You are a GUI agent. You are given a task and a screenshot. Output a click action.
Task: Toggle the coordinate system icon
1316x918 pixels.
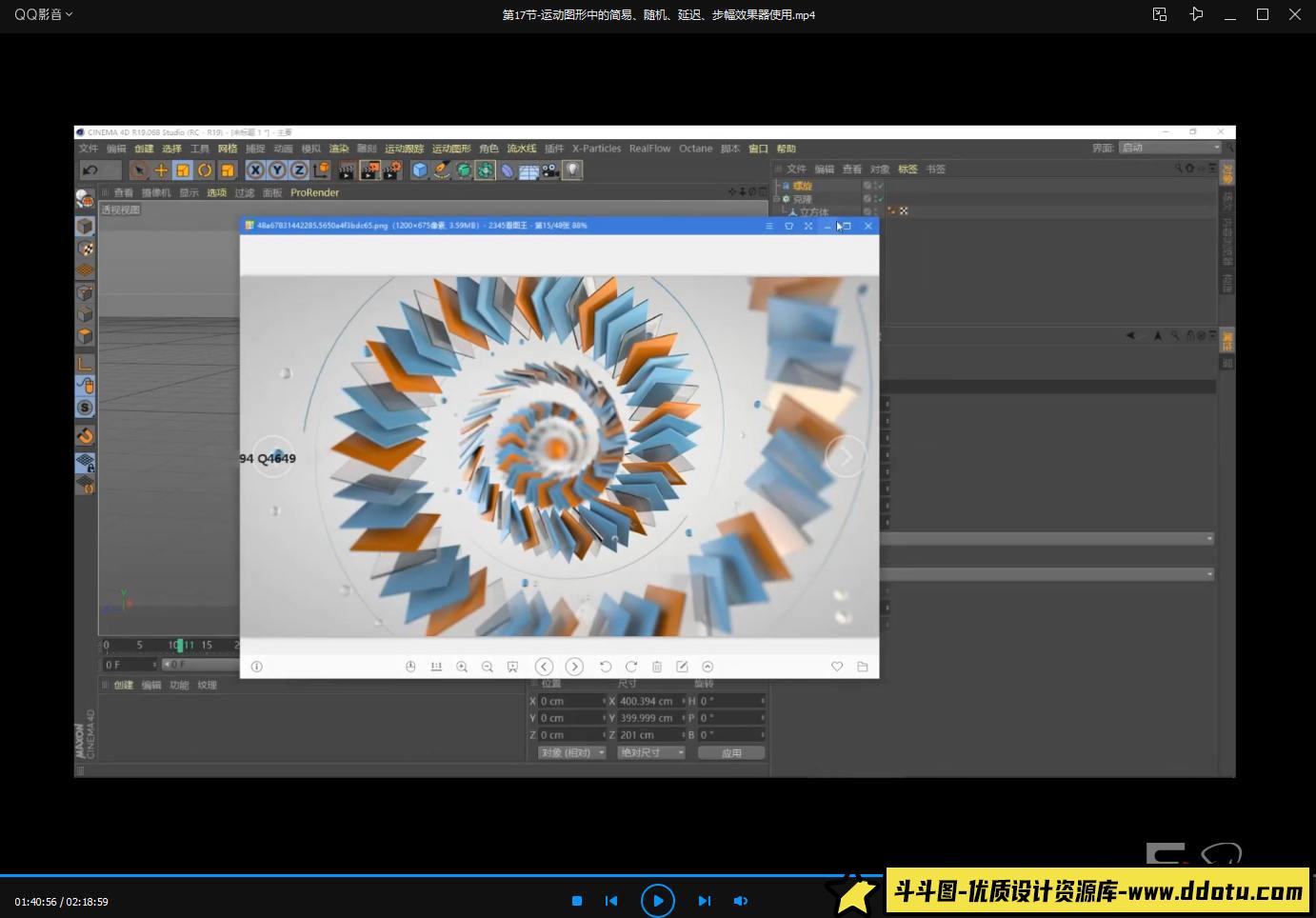pos(321,170)
